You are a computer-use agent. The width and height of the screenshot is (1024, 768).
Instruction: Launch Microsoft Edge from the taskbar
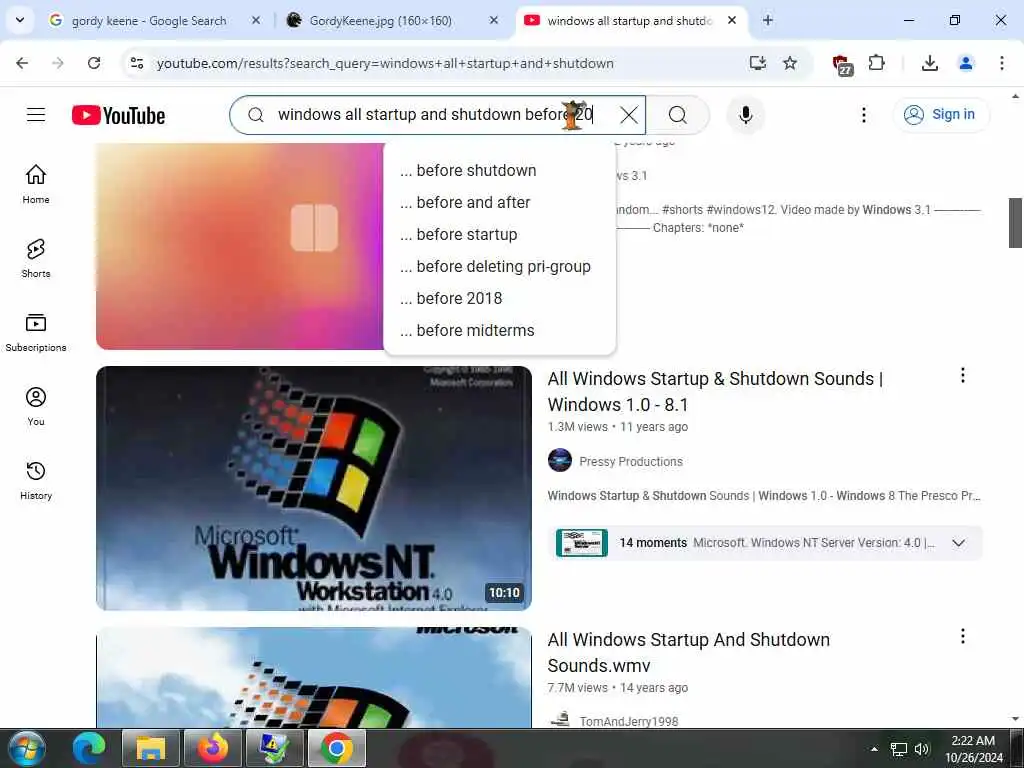click(88, 748)
